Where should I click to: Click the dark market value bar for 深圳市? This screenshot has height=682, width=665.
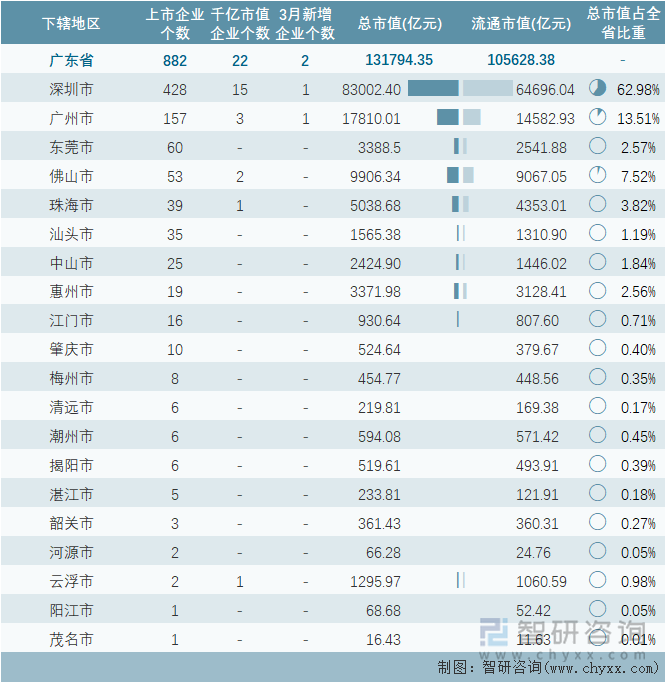tap(433, 88)
